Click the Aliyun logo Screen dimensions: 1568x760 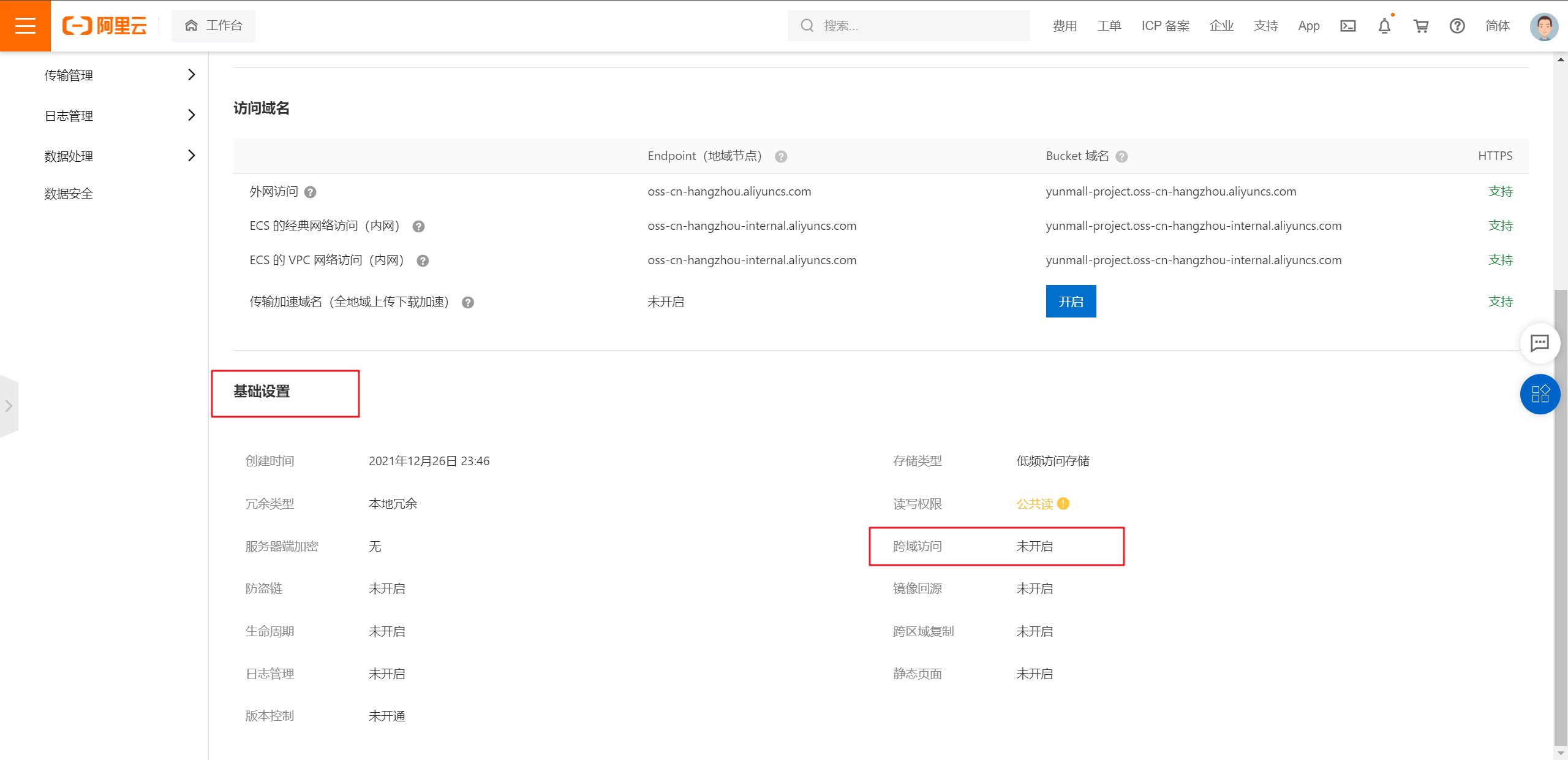[x=105, y=26]
